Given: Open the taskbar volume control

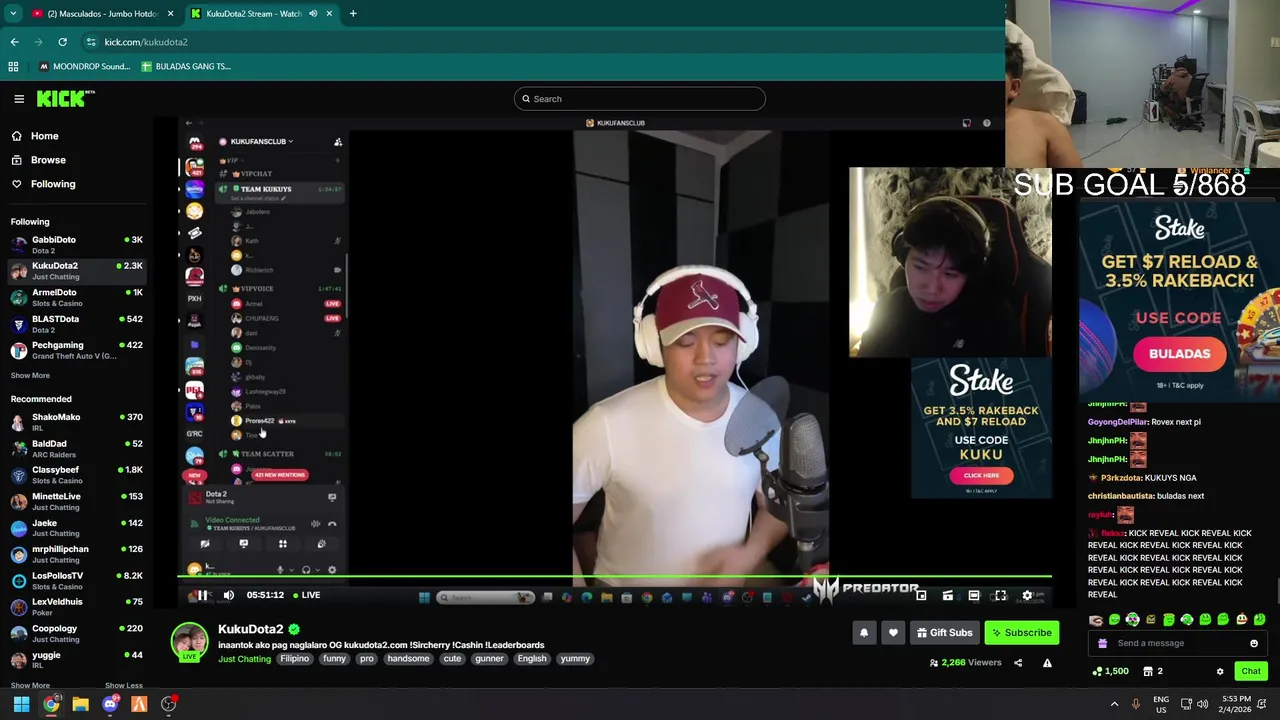Looking at the screenshot, I should click(x=1202, y=705).
